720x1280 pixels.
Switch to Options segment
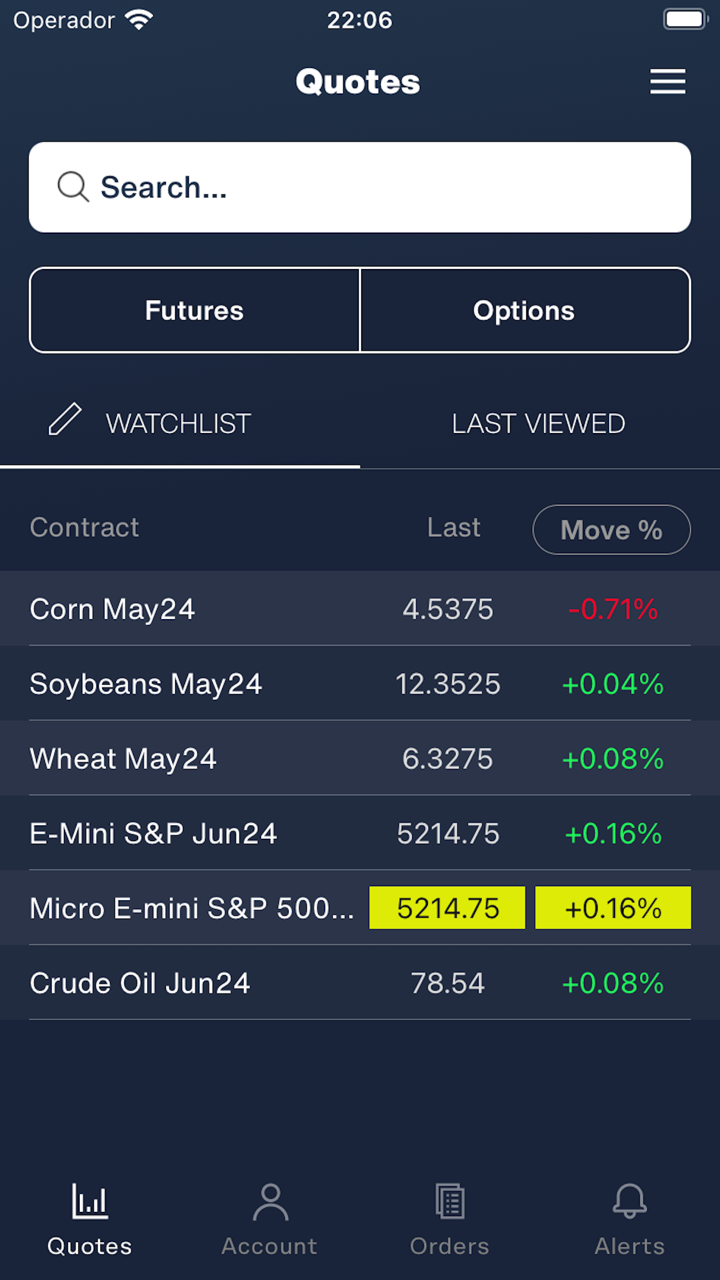524,310
